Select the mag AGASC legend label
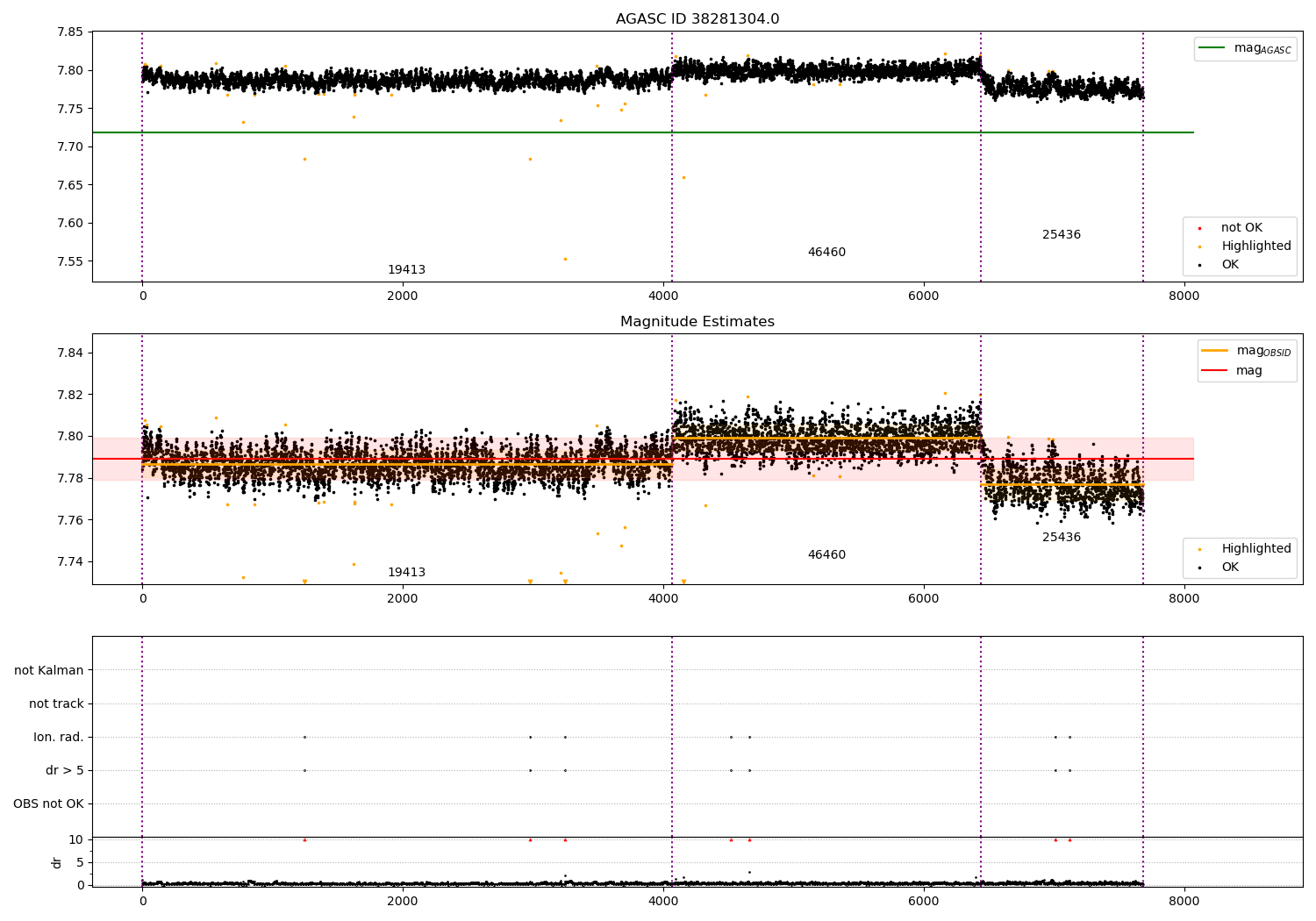 pyautogui.click(x=1262, y=48)
